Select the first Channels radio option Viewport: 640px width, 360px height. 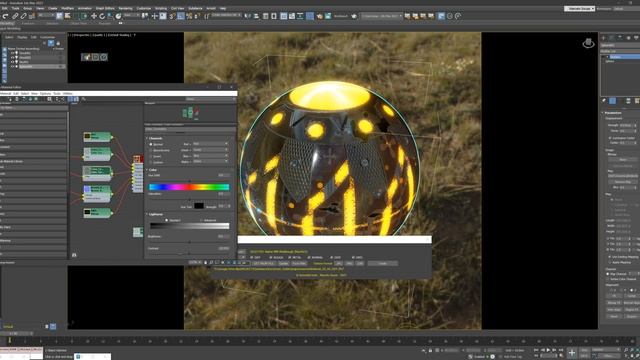click(x=151, y=144)
